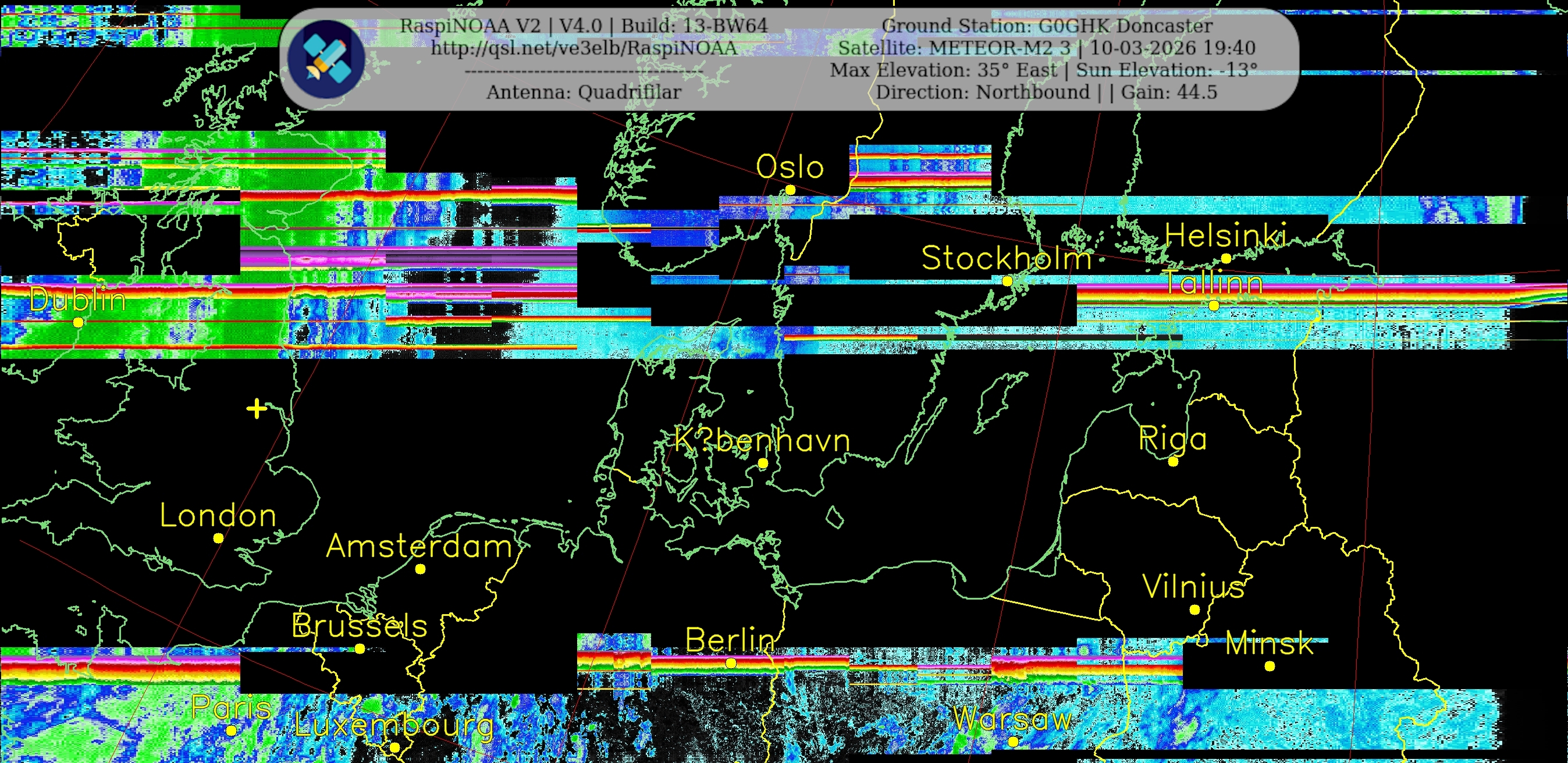
Task: Click the Berlin city dot marker
Action: coord(731,663)
